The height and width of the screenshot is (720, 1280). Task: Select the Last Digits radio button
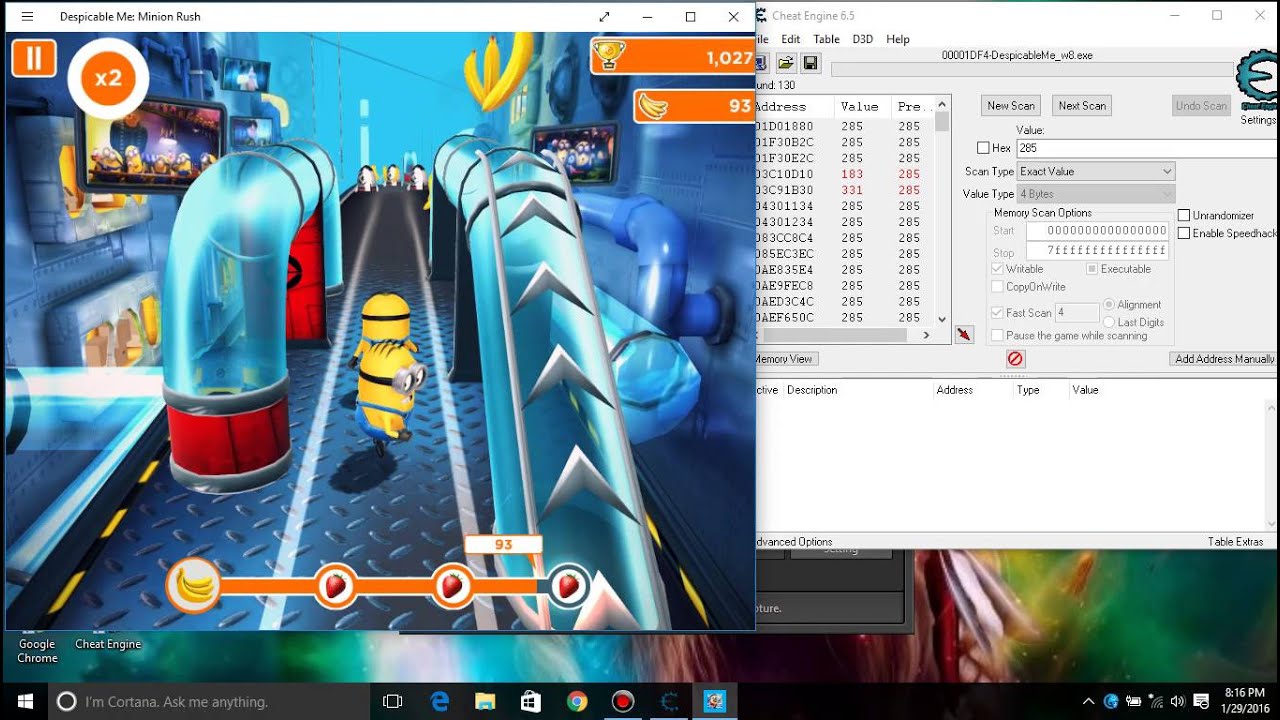pos(1109,322)
